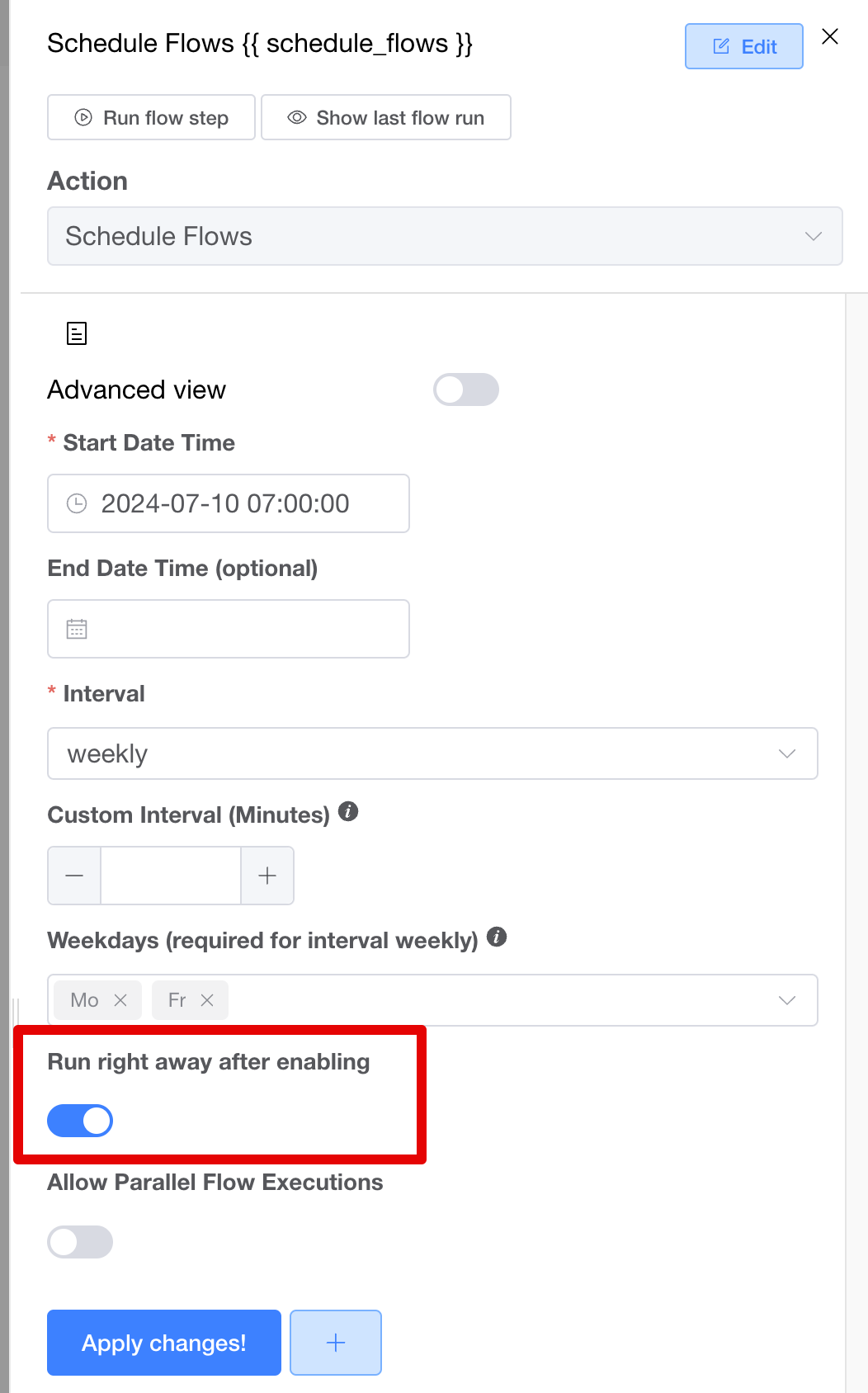The height and width of the screenshot is (1393, 868).
Task: Enable Allow Parallel Flow Executions toggle
Action: pyautogui.click(x=80, y=1242)
